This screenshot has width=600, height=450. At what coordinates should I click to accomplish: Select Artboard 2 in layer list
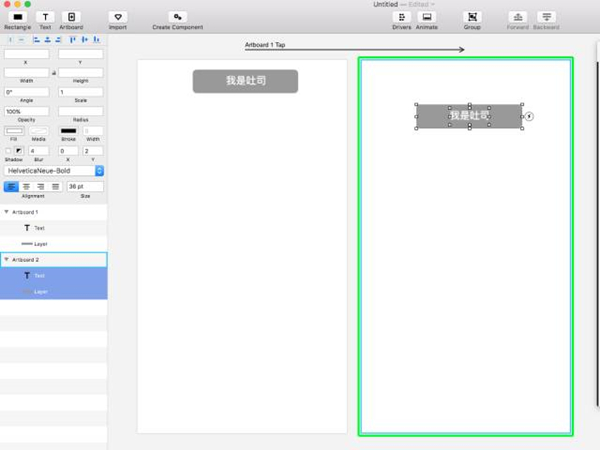click(x=54, y=260)
